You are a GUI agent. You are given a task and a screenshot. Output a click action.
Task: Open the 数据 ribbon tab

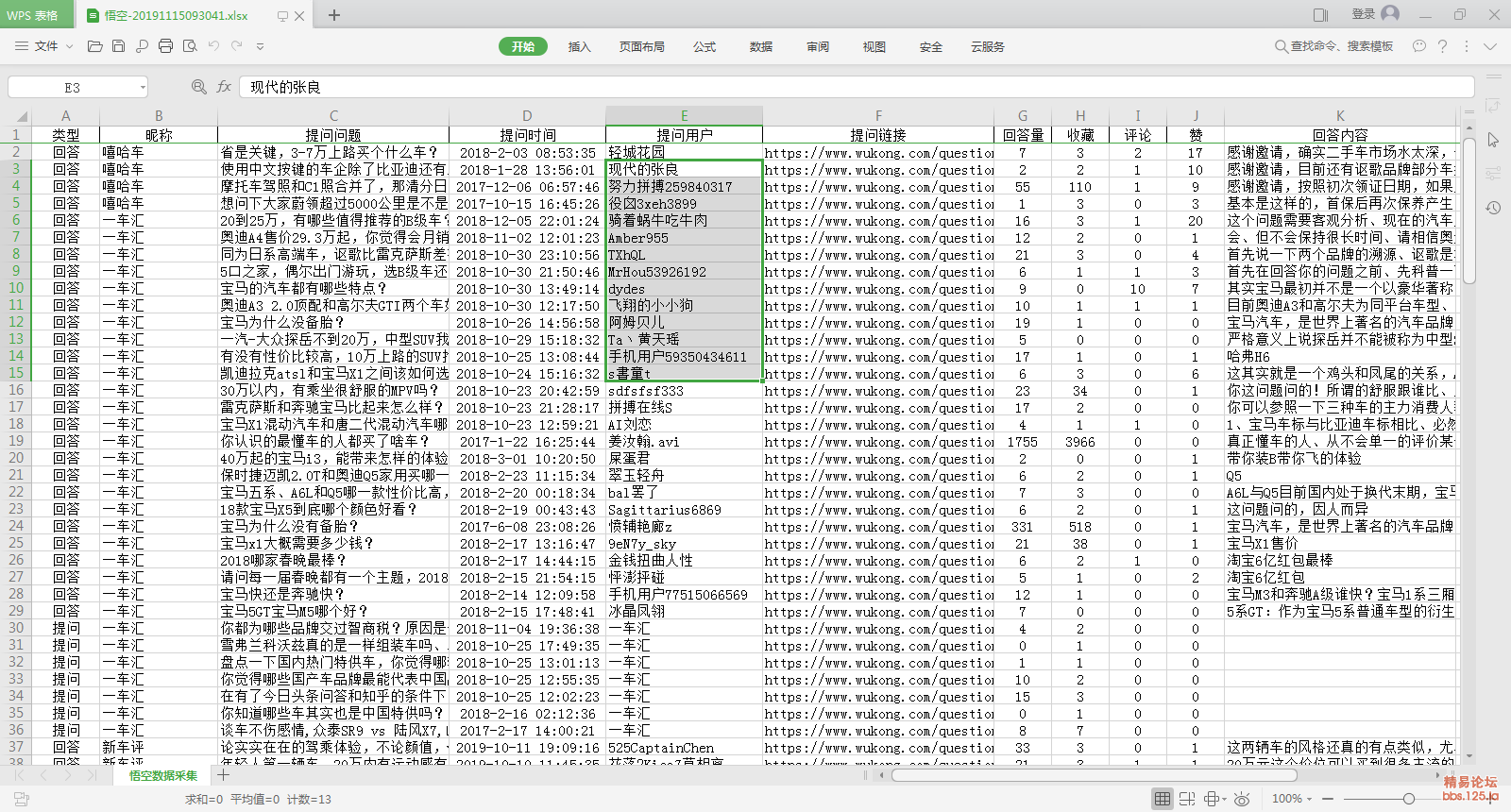point(761,46)
